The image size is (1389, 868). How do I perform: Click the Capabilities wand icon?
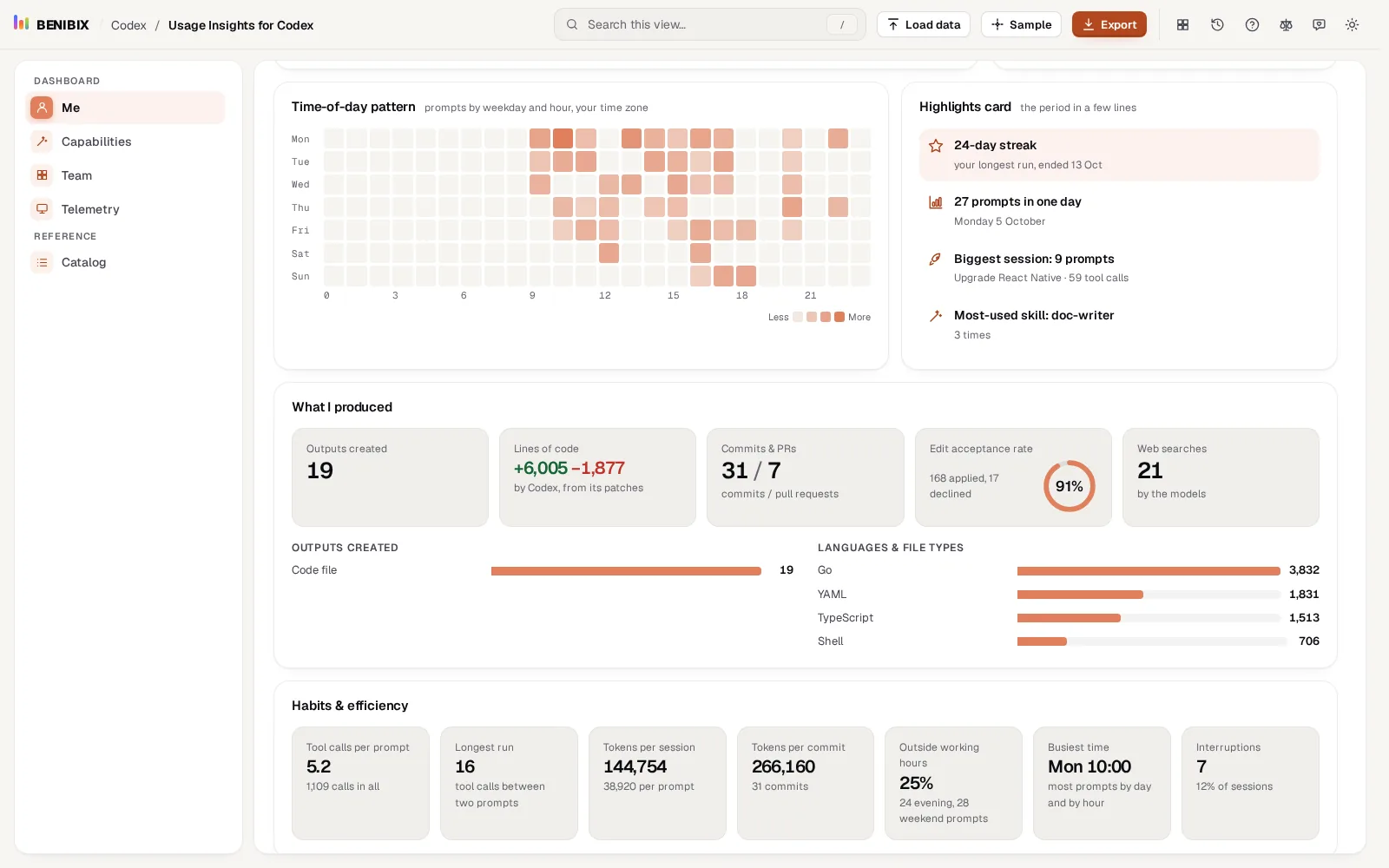[x=42, y=141]
